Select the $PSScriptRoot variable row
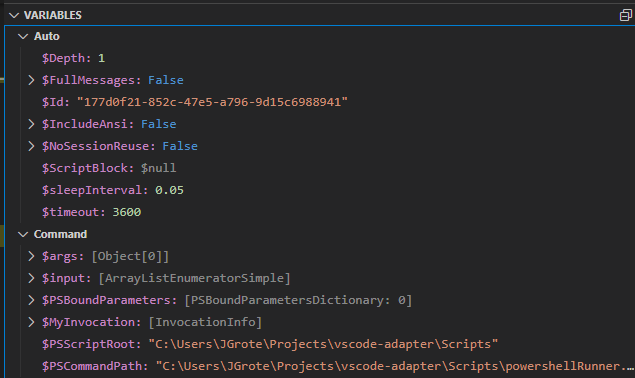Viewport: 635px width, 378px height. pos(320,344)
